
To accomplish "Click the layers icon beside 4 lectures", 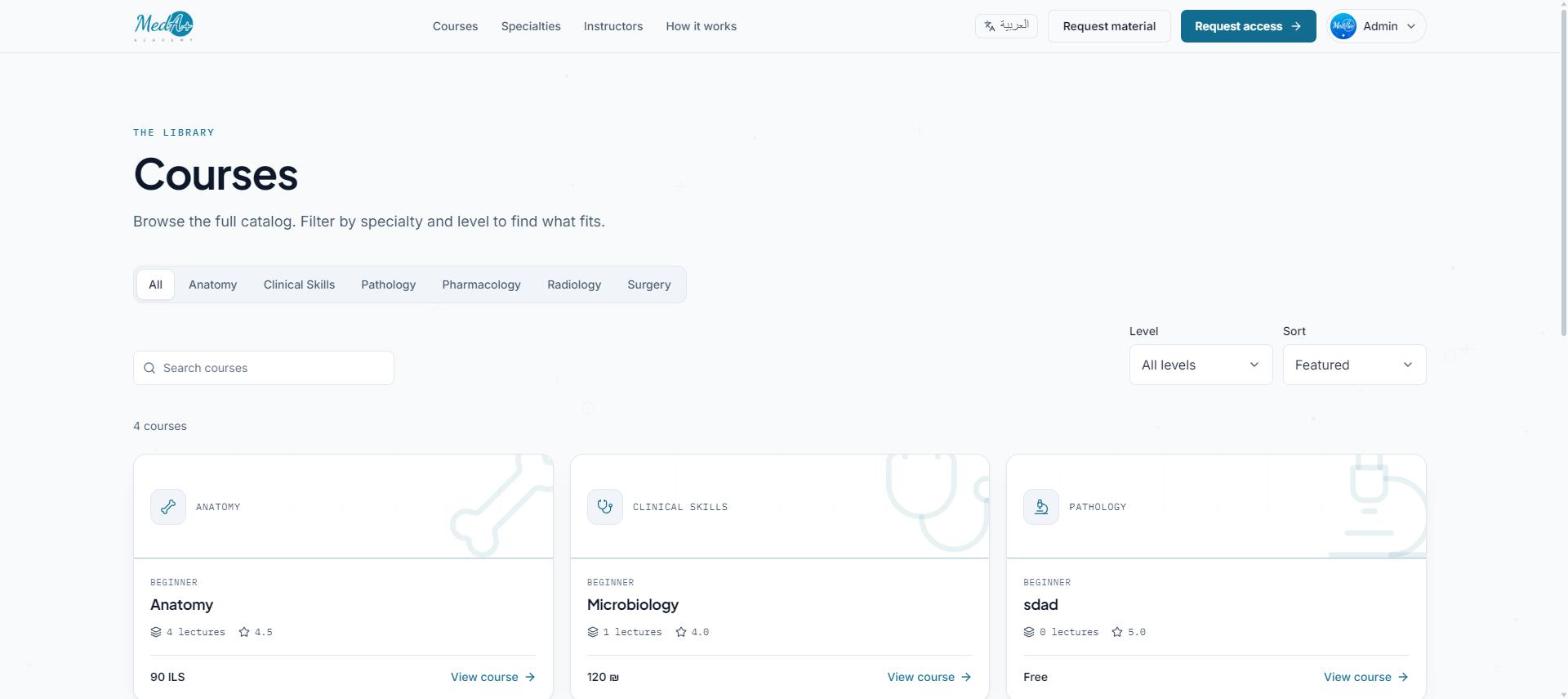I will [x=156, y=632].
